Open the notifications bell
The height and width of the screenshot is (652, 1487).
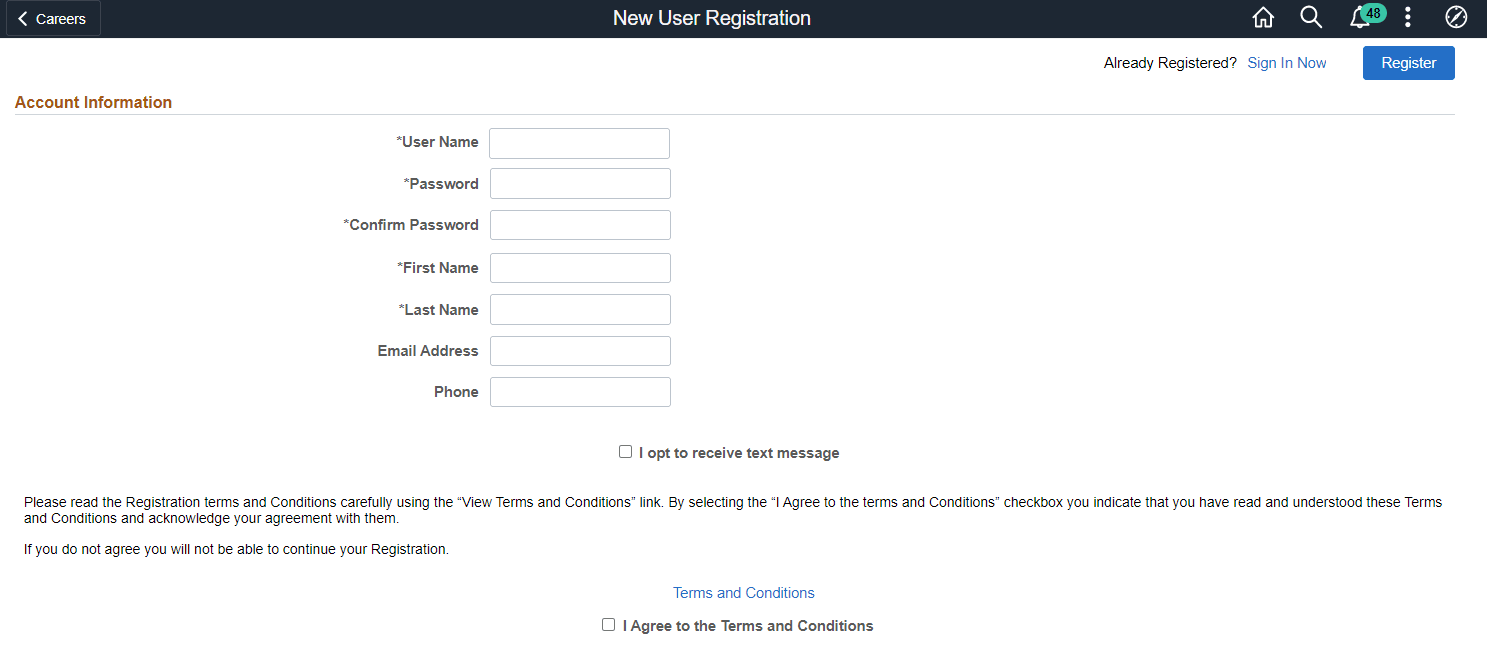[1358, 19]
